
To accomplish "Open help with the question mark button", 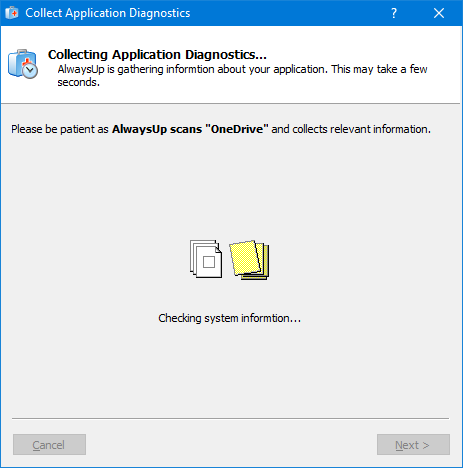I will 394,13.
